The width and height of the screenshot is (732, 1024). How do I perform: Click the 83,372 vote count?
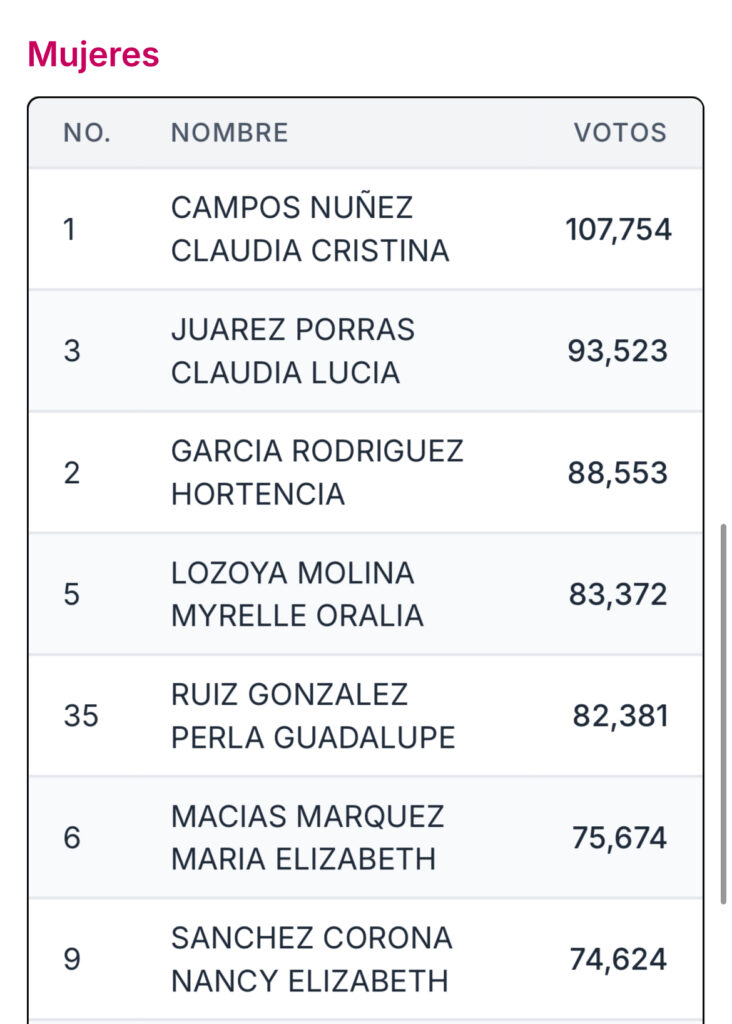[x=618, y=594]
